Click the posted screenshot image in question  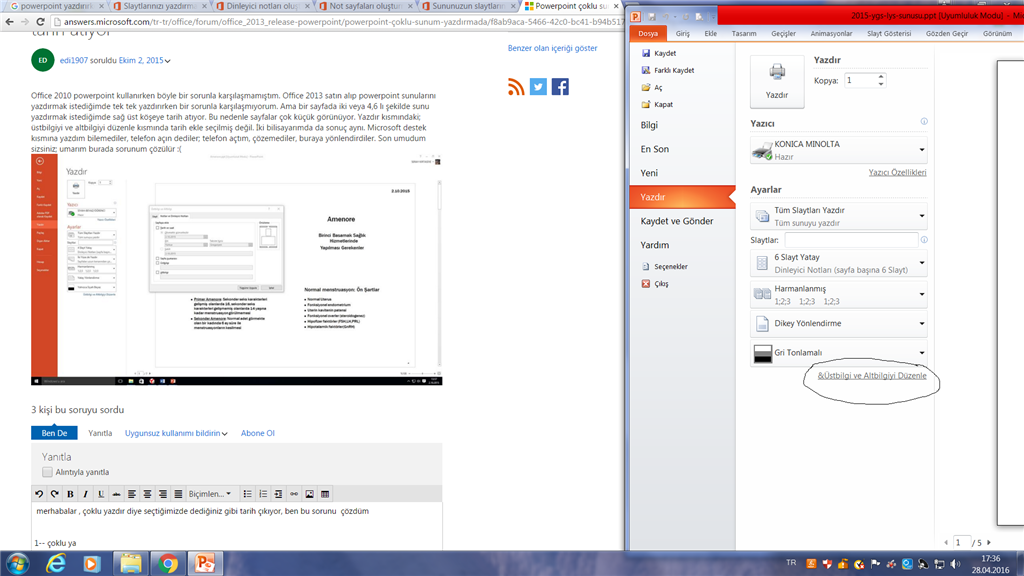tap(236, 270)
